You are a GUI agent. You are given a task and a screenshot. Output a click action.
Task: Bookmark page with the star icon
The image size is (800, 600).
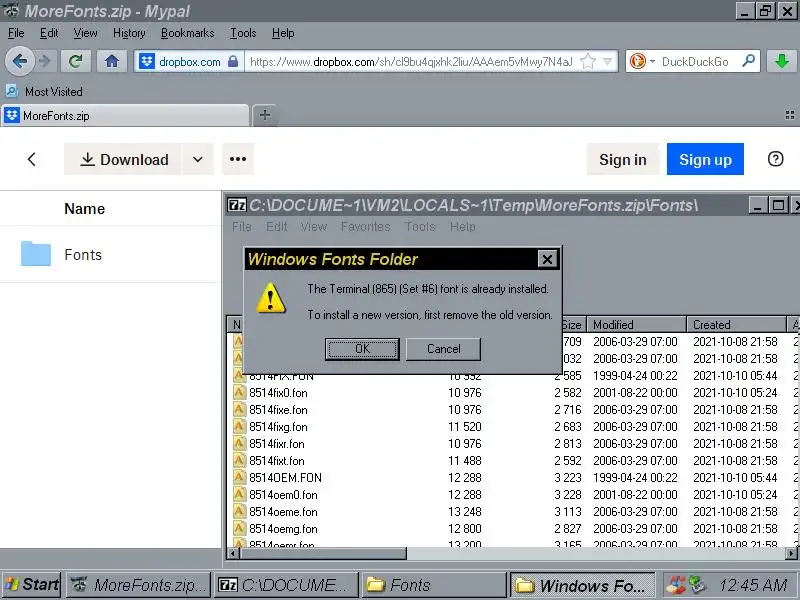click(x=588, y=62)
